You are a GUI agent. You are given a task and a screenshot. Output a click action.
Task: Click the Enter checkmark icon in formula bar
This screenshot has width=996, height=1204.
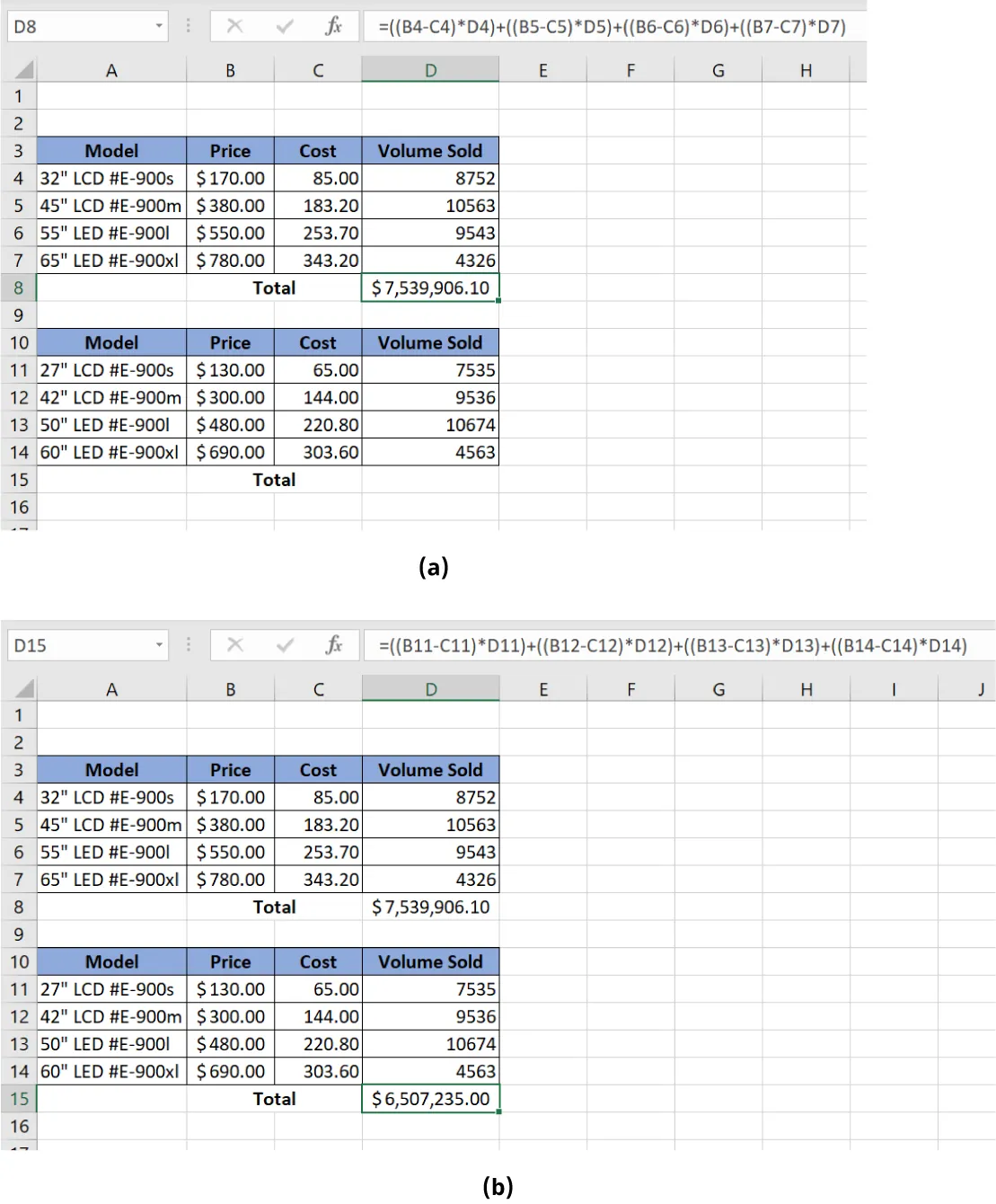point(283,26)
